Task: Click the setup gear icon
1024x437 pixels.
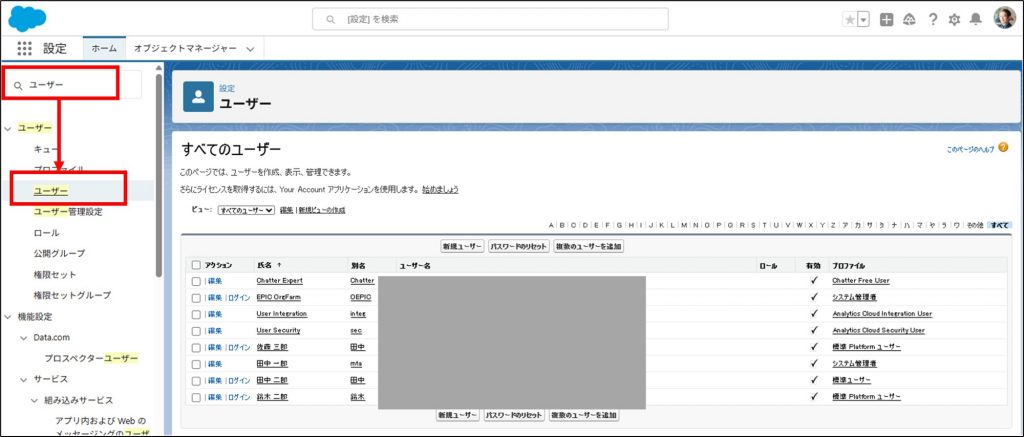Action: (x=954, y=19)
